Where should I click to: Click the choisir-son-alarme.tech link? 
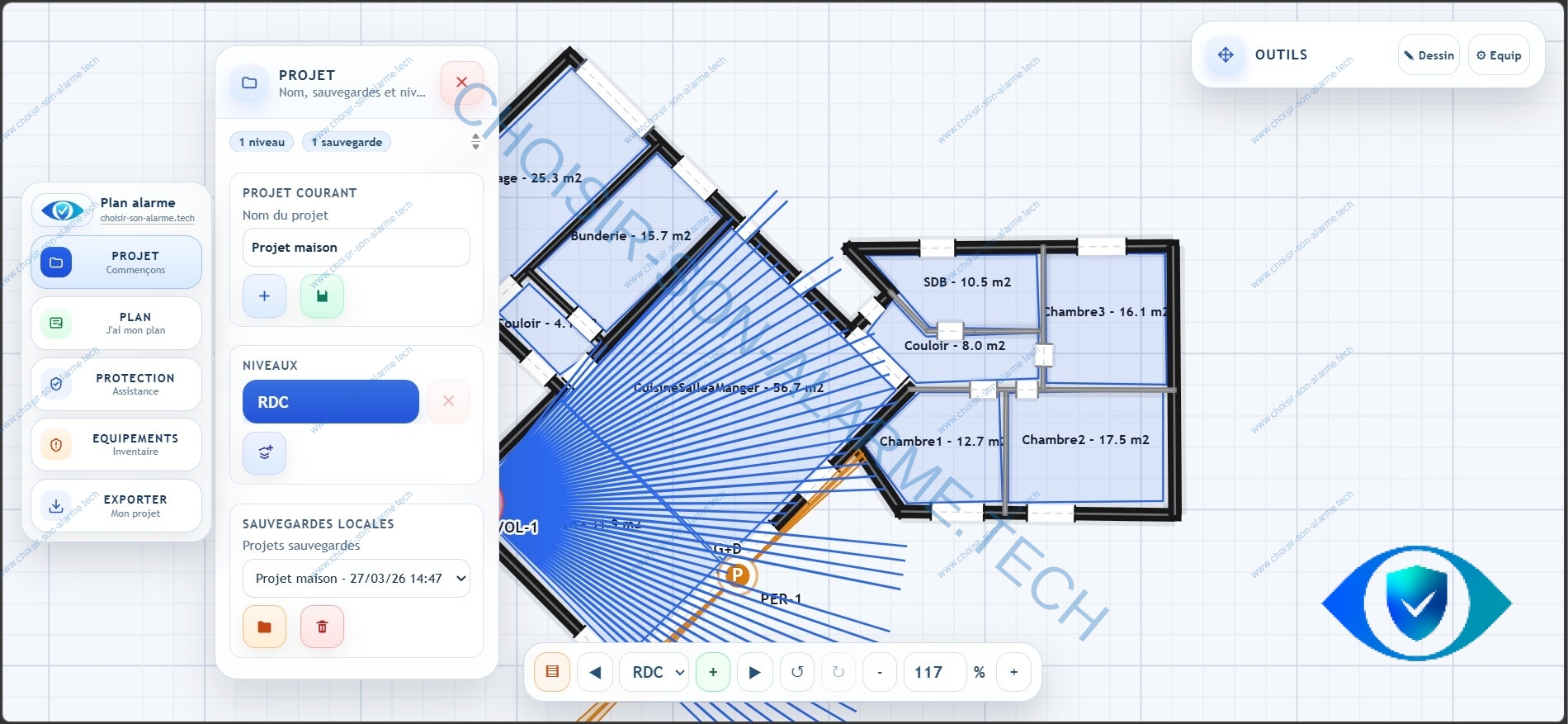point(148,219)
